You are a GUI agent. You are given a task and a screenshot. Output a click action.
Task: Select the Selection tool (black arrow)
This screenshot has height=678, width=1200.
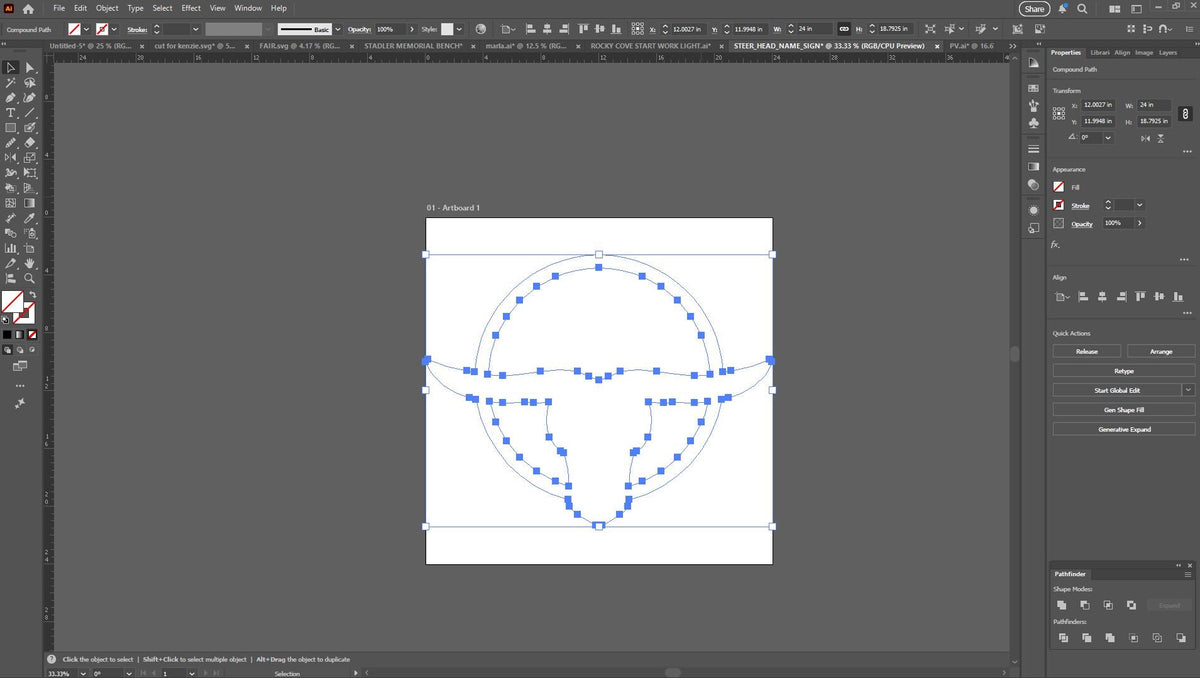(x=10, y=67)
